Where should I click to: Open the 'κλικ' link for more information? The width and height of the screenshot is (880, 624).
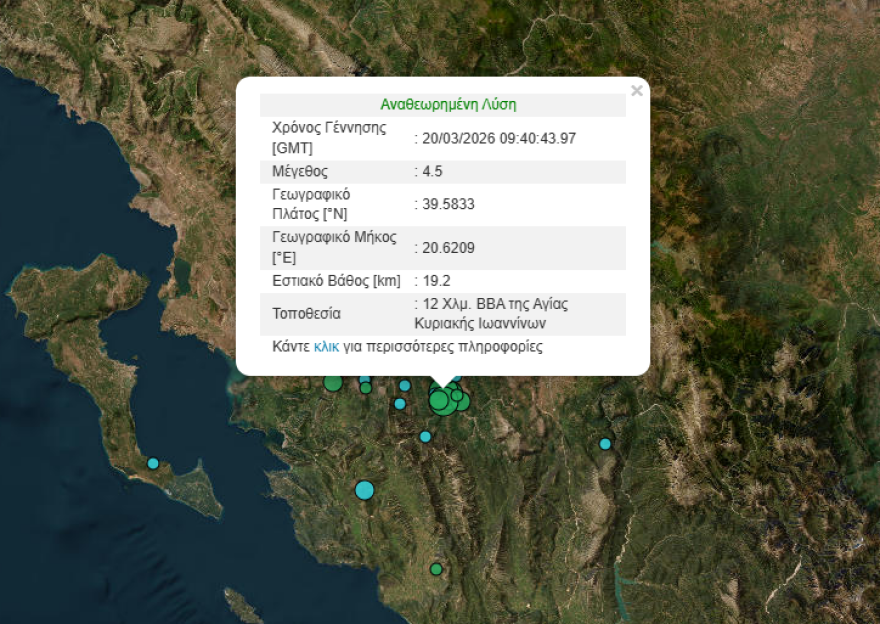click(326, 347)
